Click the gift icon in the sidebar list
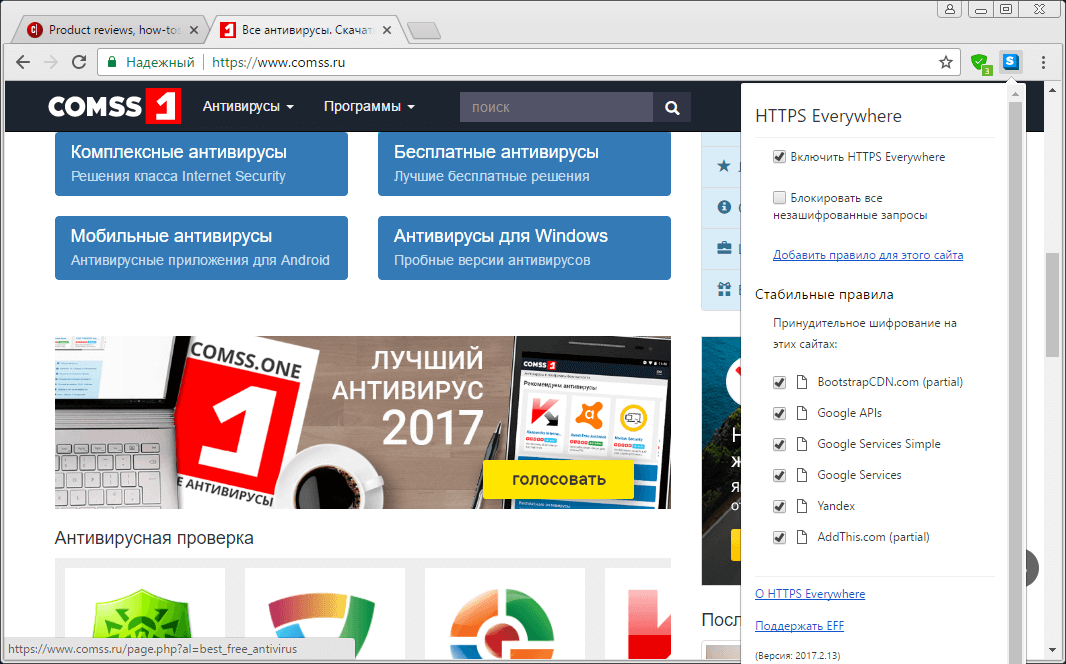Screen dimensions: 1066x664 coord(724,290)
